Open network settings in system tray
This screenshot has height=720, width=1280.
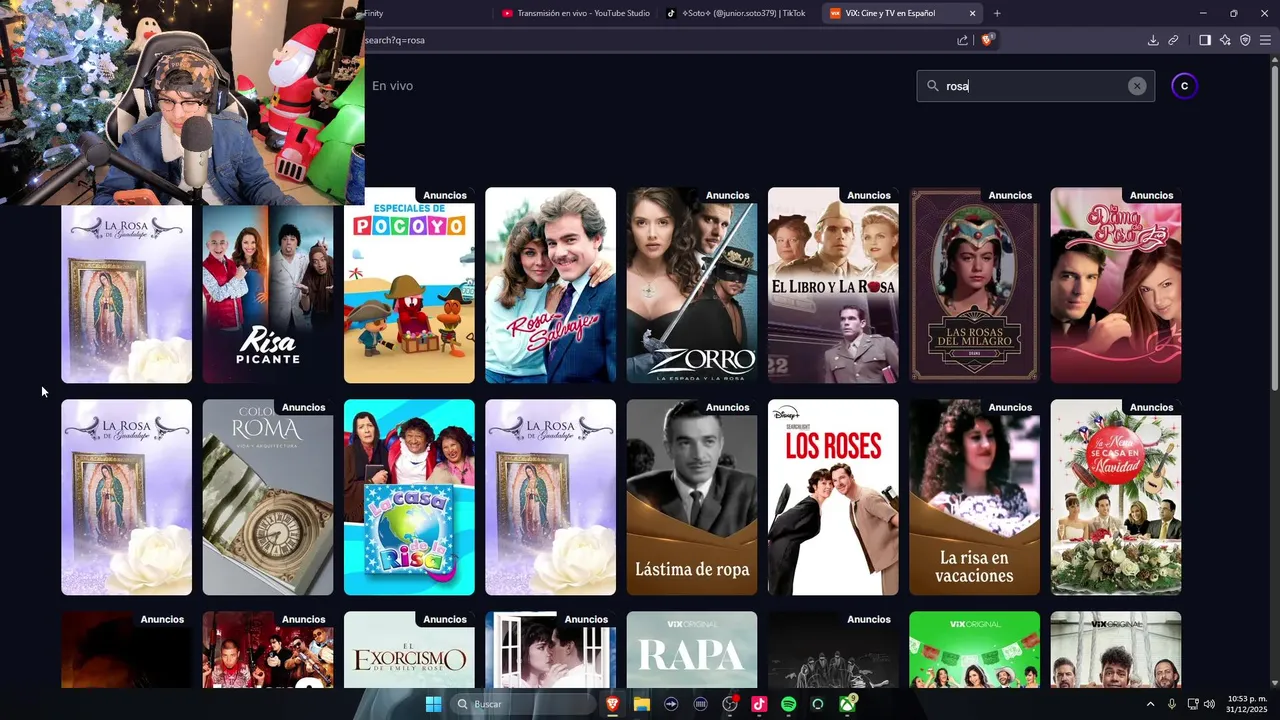[1192, 704]
